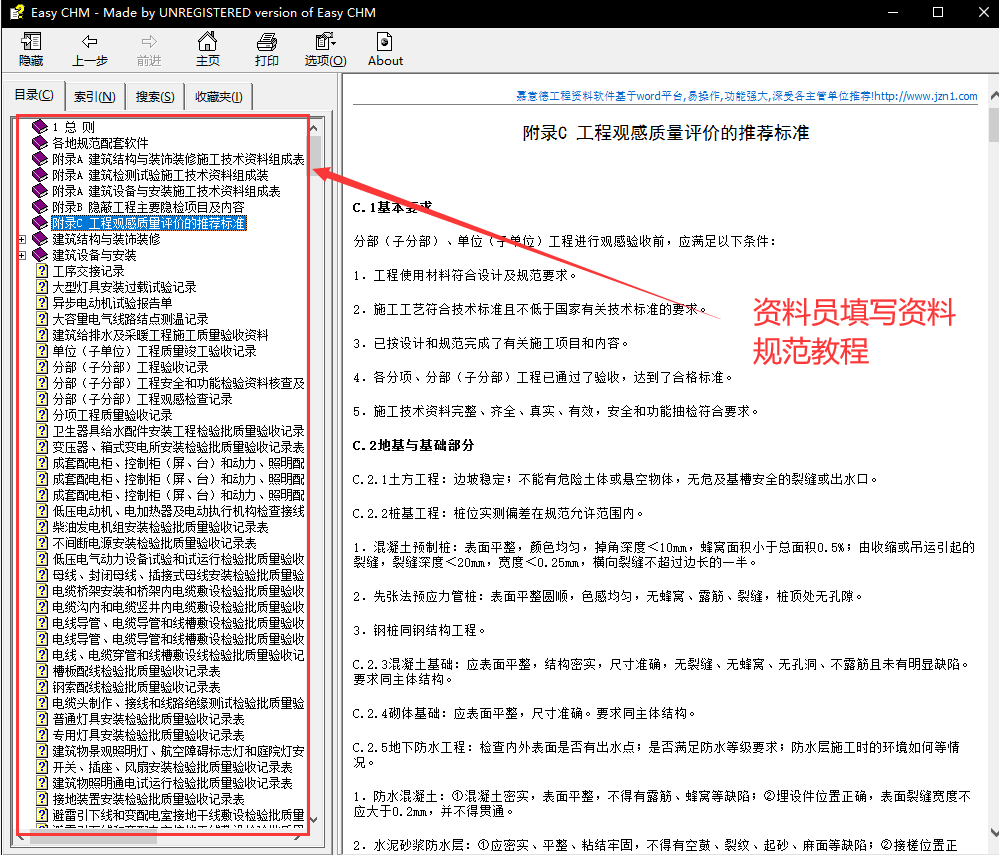Select the 各地规范配套软件 tree item
The height and width of the screenshot is (855, 999).
click(x=103, y=142)
